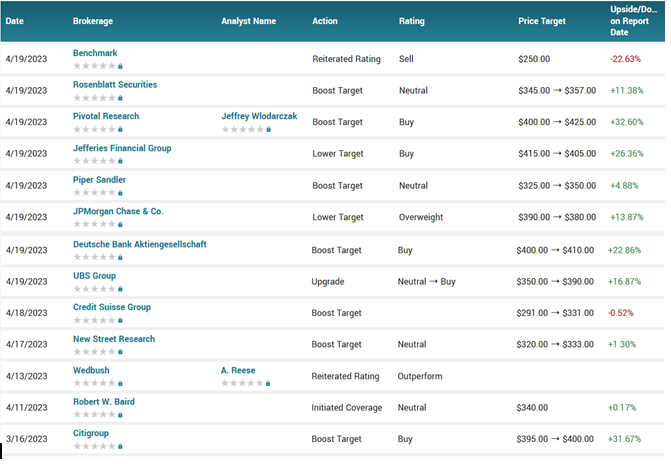Click the lock icon under Piper Sandler
Image resolution: width=671 pixels, height=468 pixels.
(120, 193)
